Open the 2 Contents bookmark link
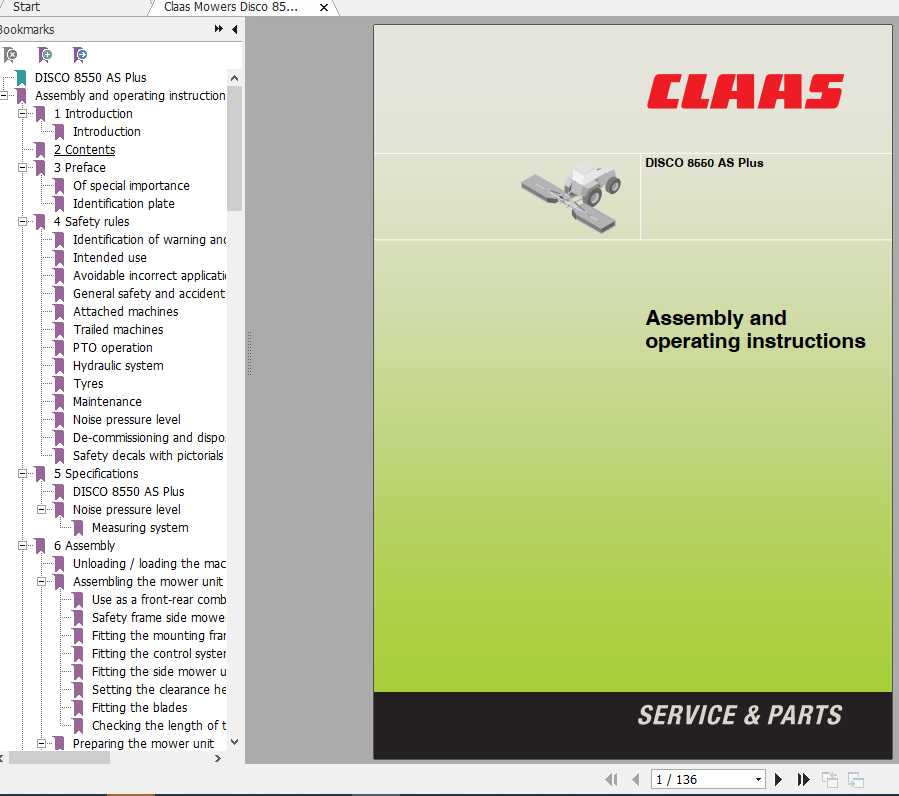Image resolution: width=899 pixels, height=796 pixels. [83, 149]
